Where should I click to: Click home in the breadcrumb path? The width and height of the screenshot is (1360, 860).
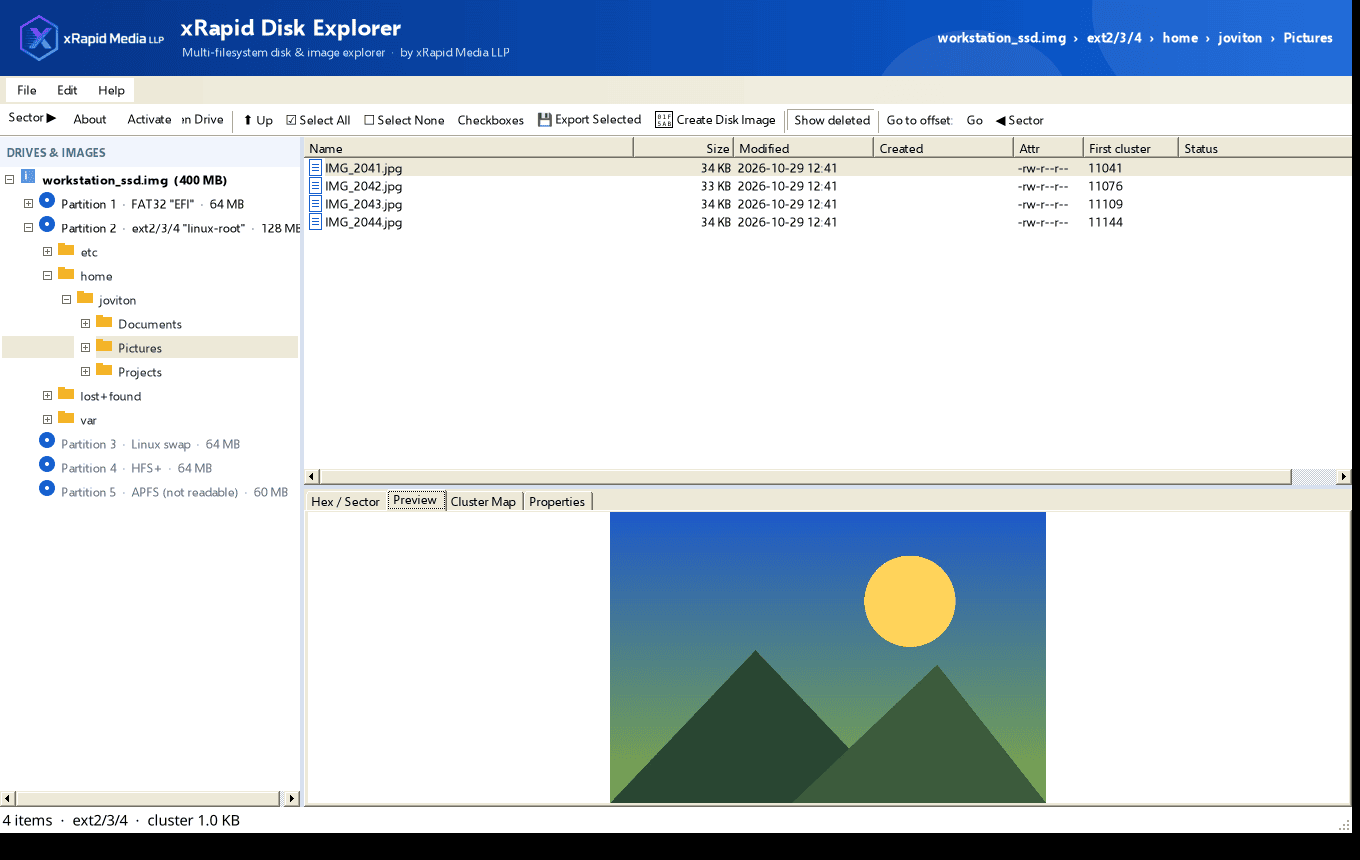pyautogui.click(x=1180, y=38)
